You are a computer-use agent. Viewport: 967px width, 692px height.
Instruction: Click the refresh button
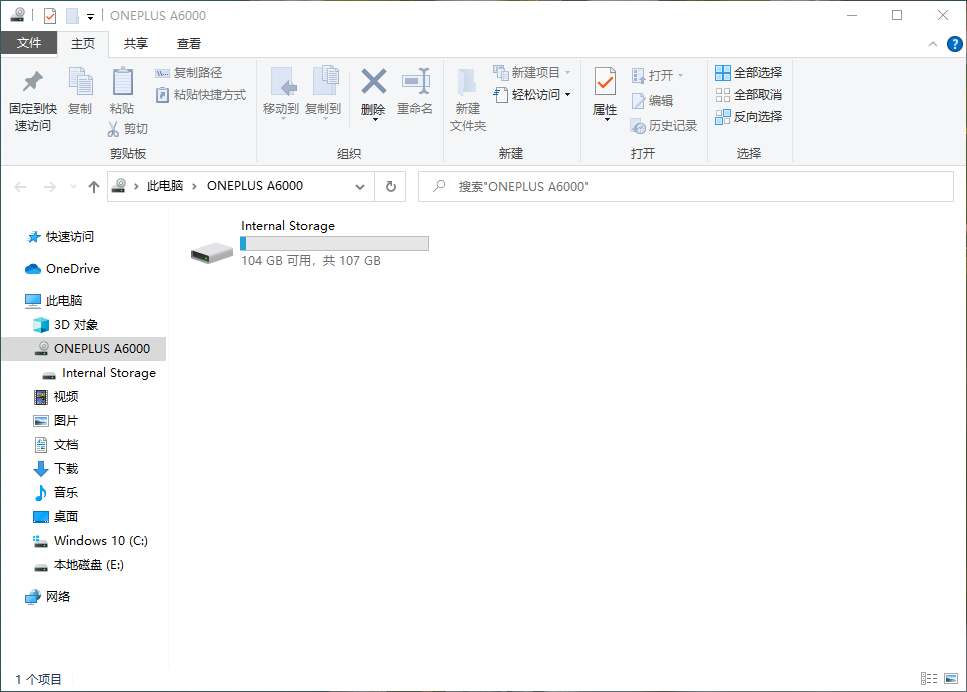coord(390,187)
